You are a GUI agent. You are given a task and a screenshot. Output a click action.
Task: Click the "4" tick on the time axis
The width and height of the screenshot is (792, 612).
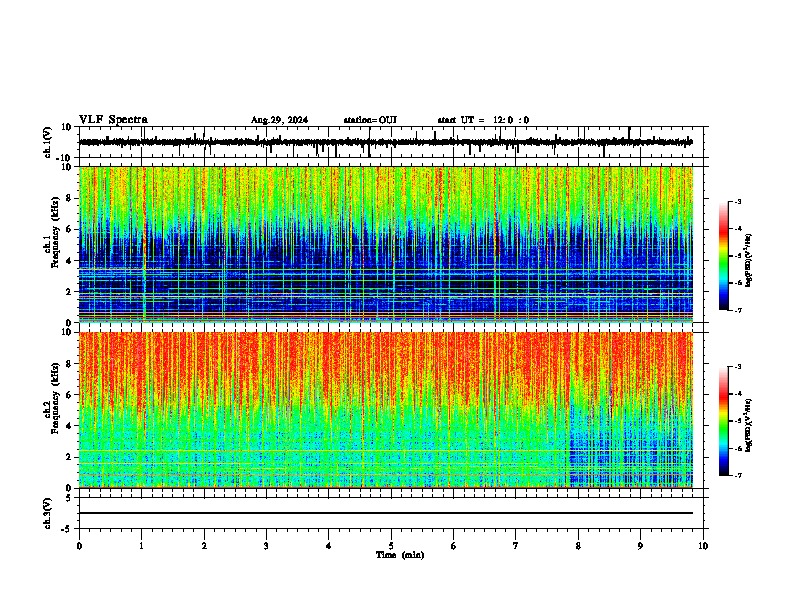(x=328, y=546)
